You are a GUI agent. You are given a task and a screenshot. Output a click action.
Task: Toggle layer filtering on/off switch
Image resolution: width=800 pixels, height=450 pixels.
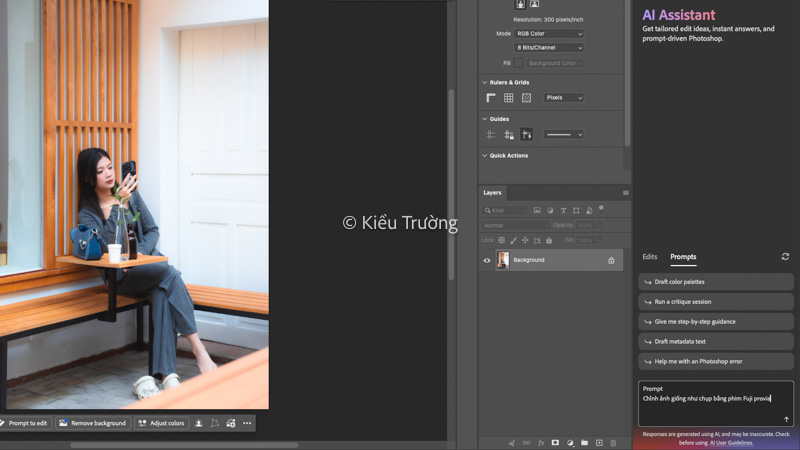click(x=601, y=208)
